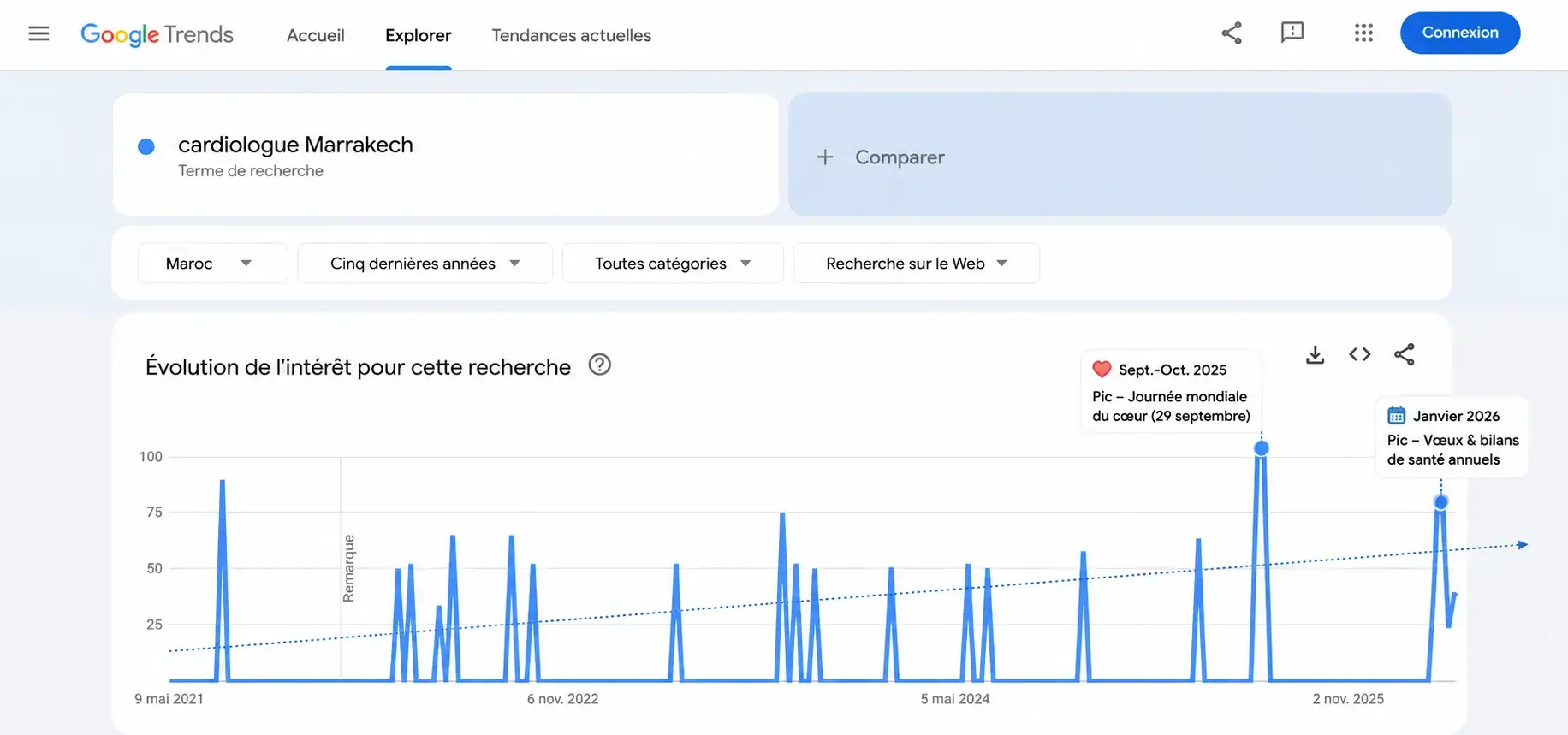
Task: Click the Journée mondiale du cœur annotation text
Action: point(1171,406)
